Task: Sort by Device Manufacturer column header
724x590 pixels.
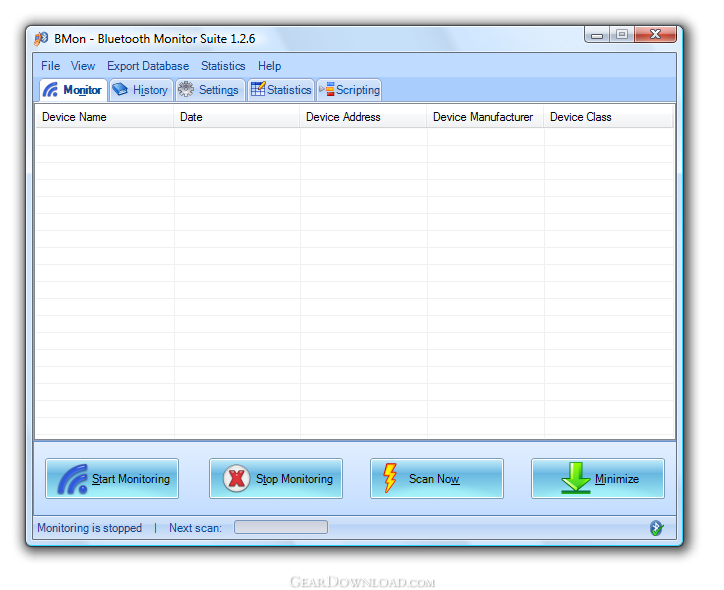Action: [x=485, y=117]
